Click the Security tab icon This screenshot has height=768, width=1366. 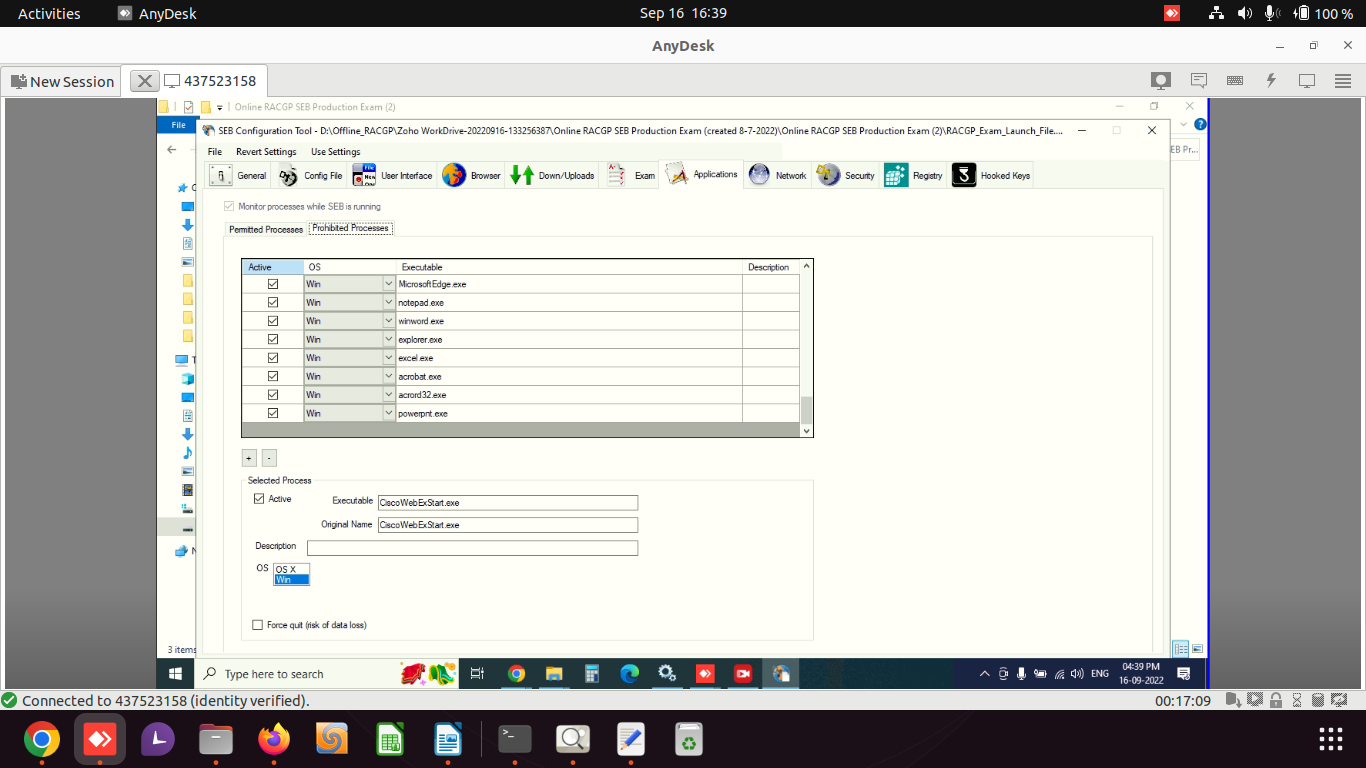tap(828, 175)
